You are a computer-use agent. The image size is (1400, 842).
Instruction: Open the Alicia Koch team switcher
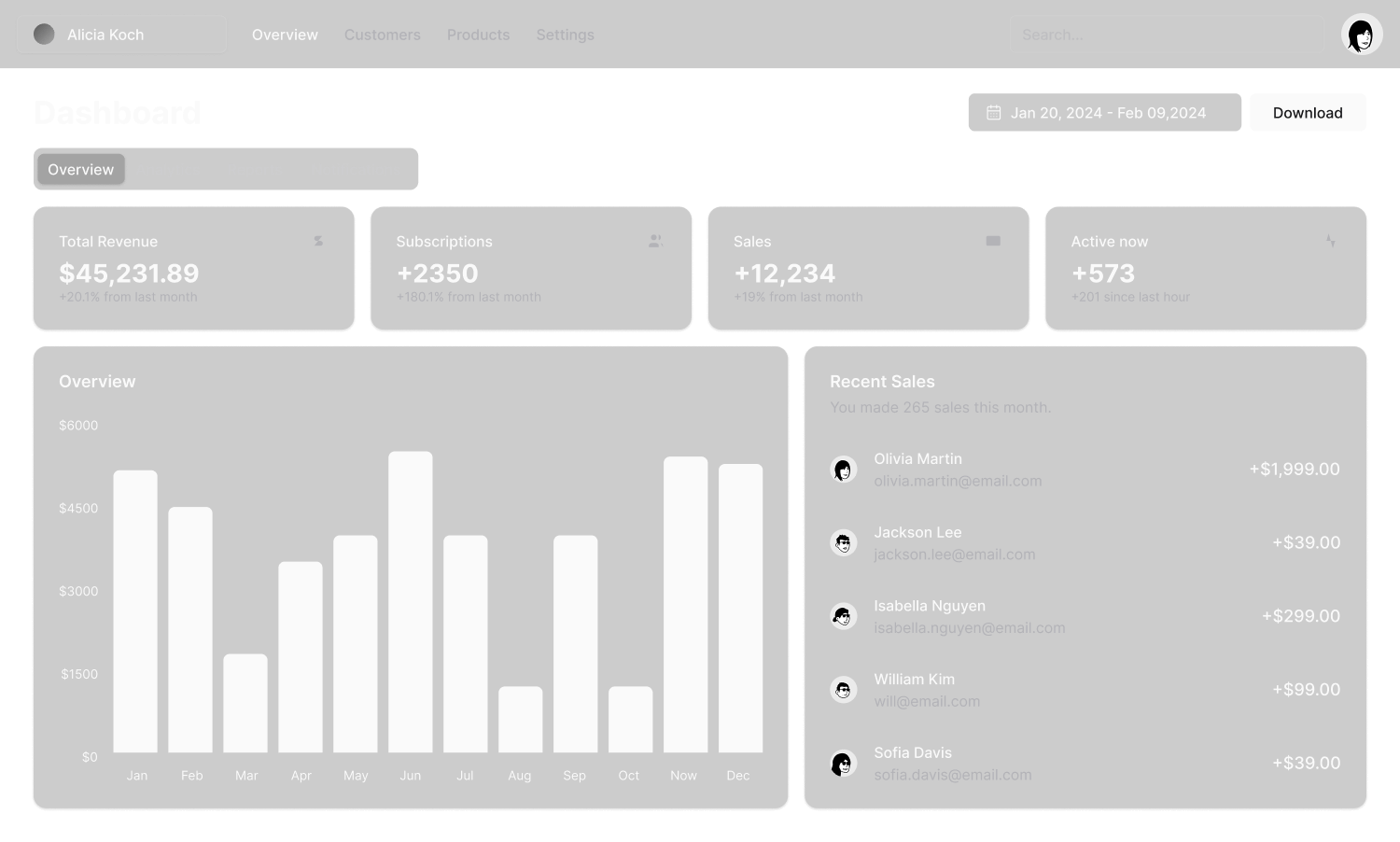(x=121, y=34)
